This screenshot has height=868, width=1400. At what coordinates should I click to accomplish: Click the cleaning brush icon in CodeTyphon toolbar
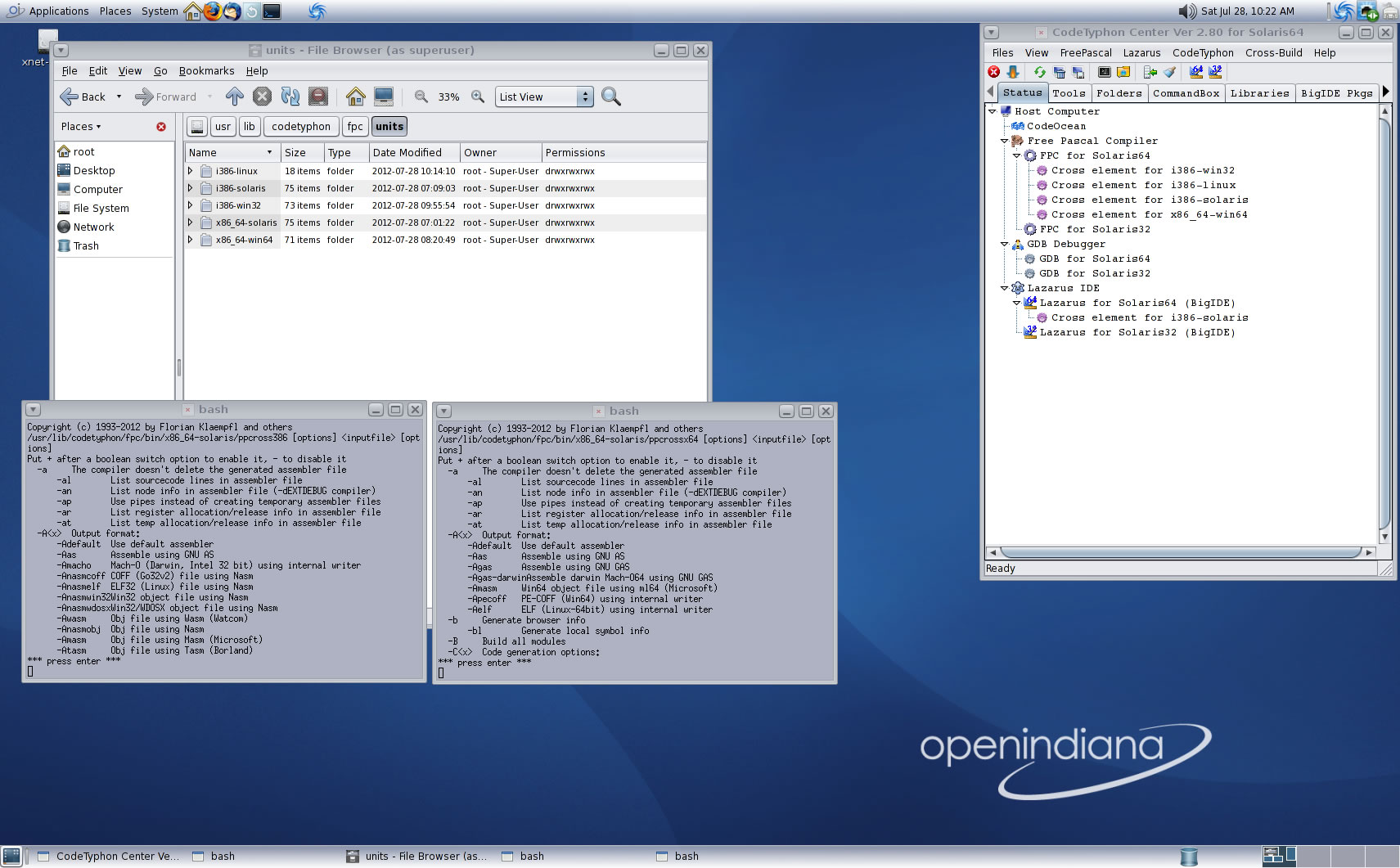1170,73
